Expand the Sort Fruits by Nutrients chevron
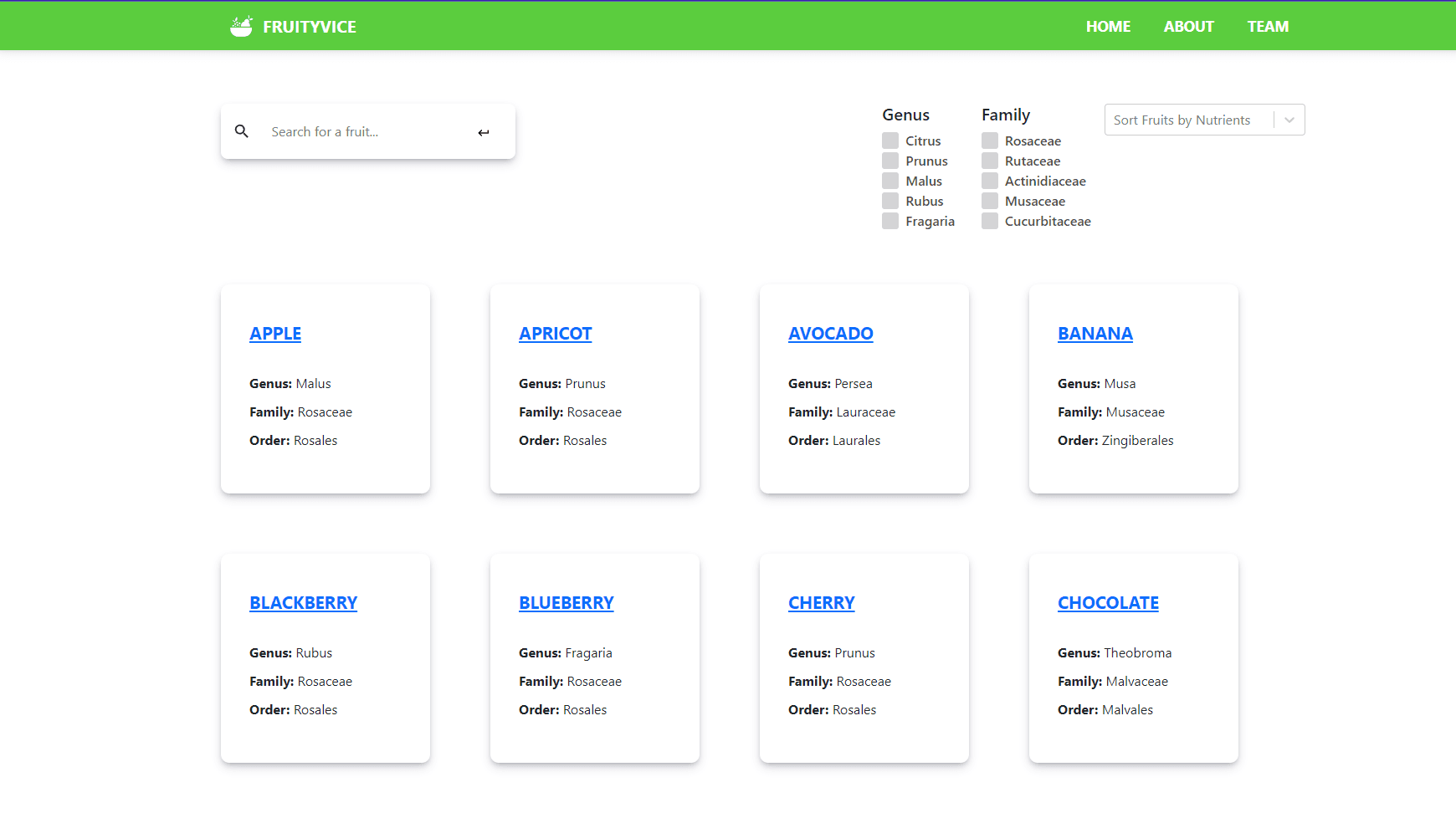 1289,120
